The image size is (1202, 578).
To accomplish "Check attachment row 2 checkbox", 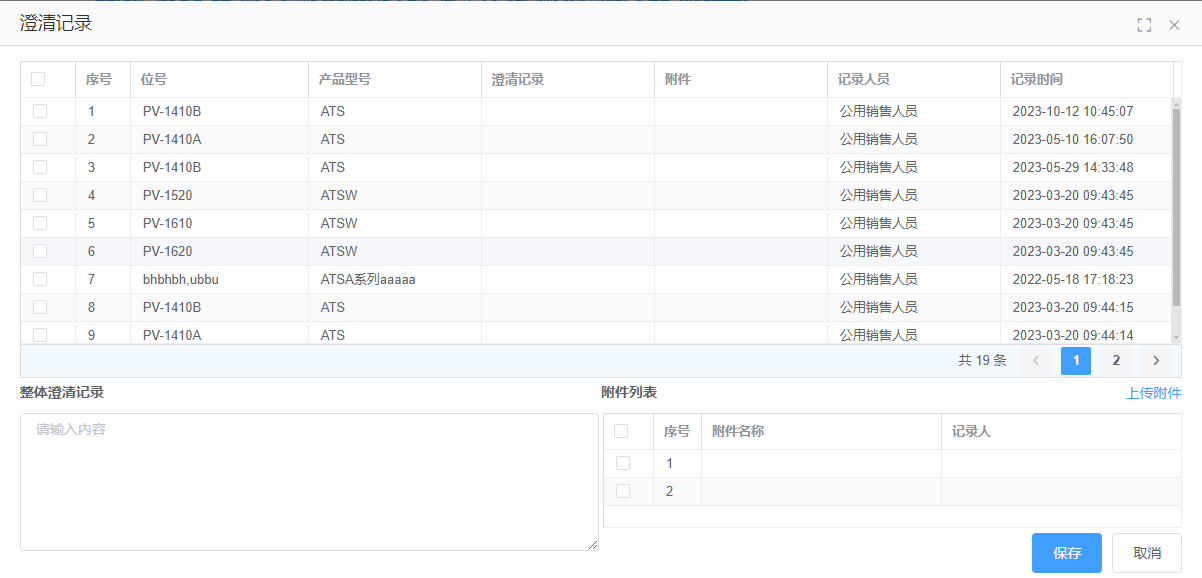I will click(623, 491).
